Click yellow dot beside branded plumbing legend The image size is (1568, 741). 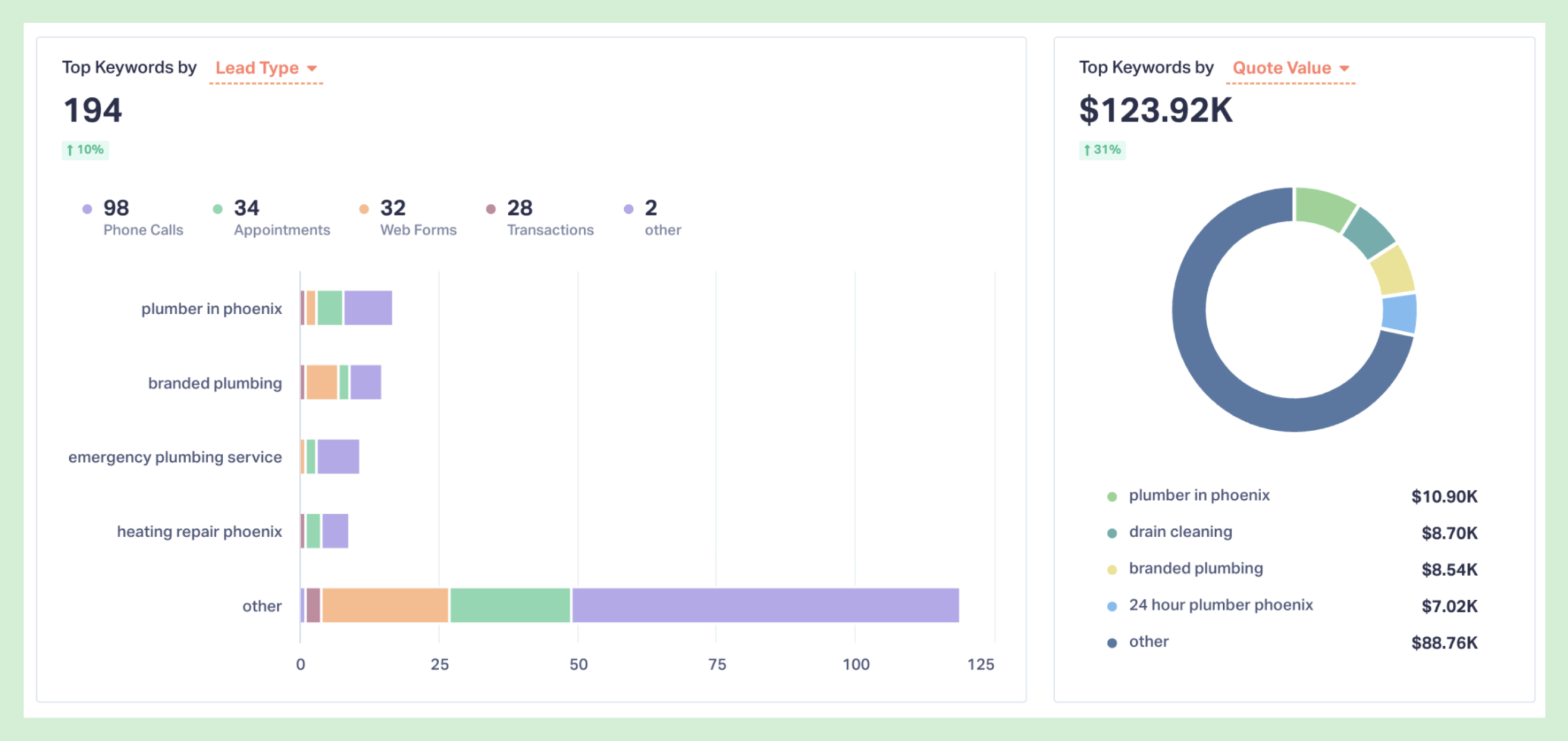(1112, 570)
